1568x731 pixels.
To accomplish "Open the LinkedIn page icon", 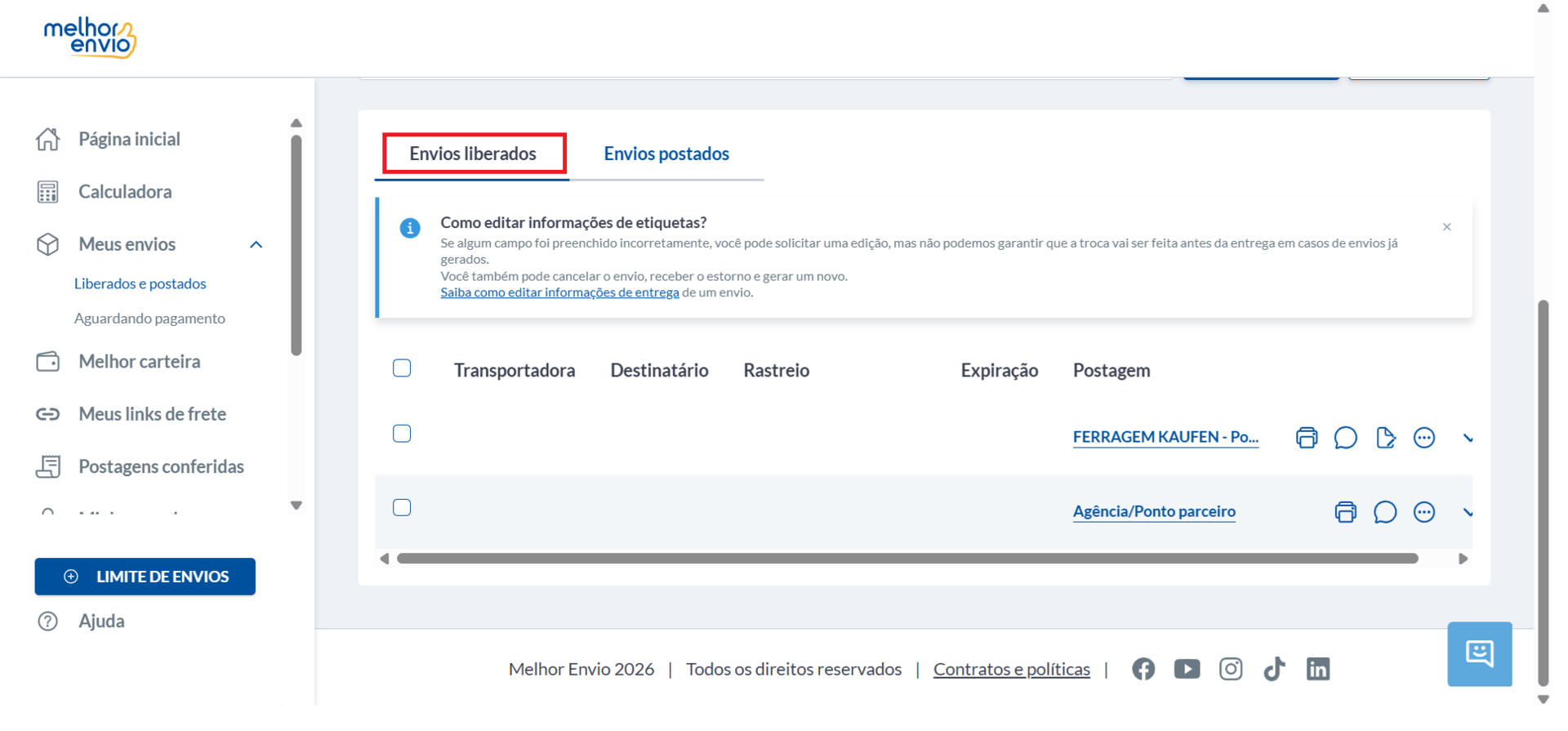I will click(x=1318, y=669).
